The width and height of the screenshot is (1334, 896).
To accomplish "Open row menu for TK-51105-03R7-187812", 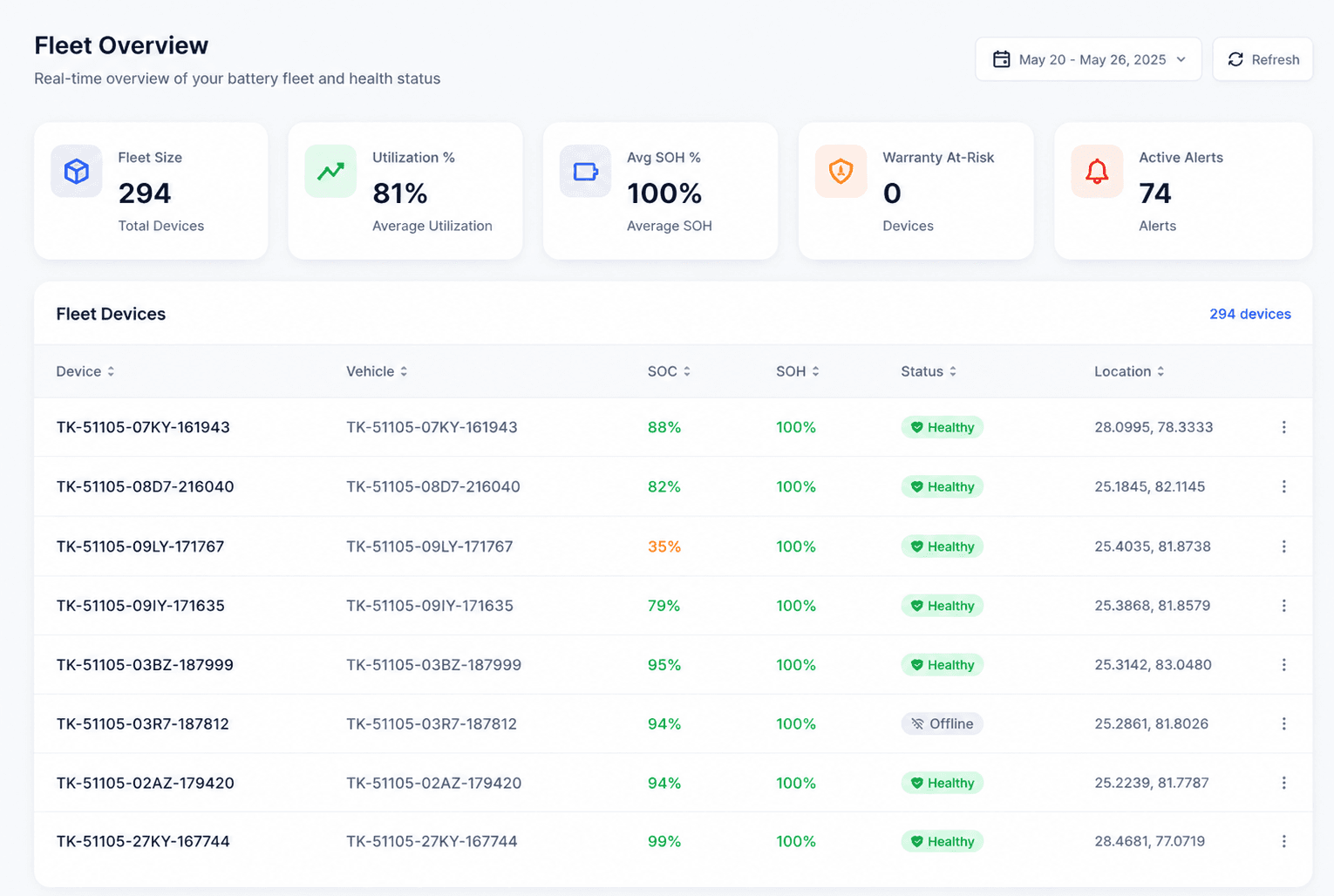I will click(x=1284, y=723).
